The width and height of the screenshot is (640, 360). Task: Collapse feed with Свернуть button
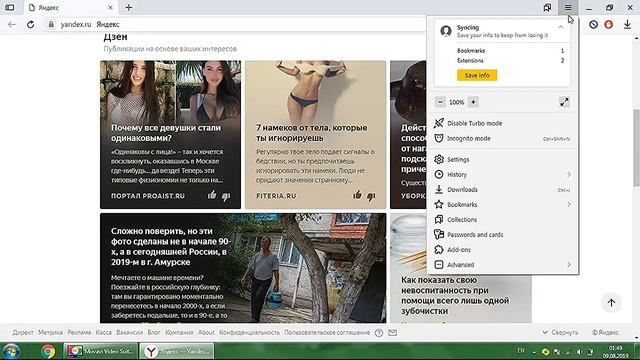tap(560, 333)
